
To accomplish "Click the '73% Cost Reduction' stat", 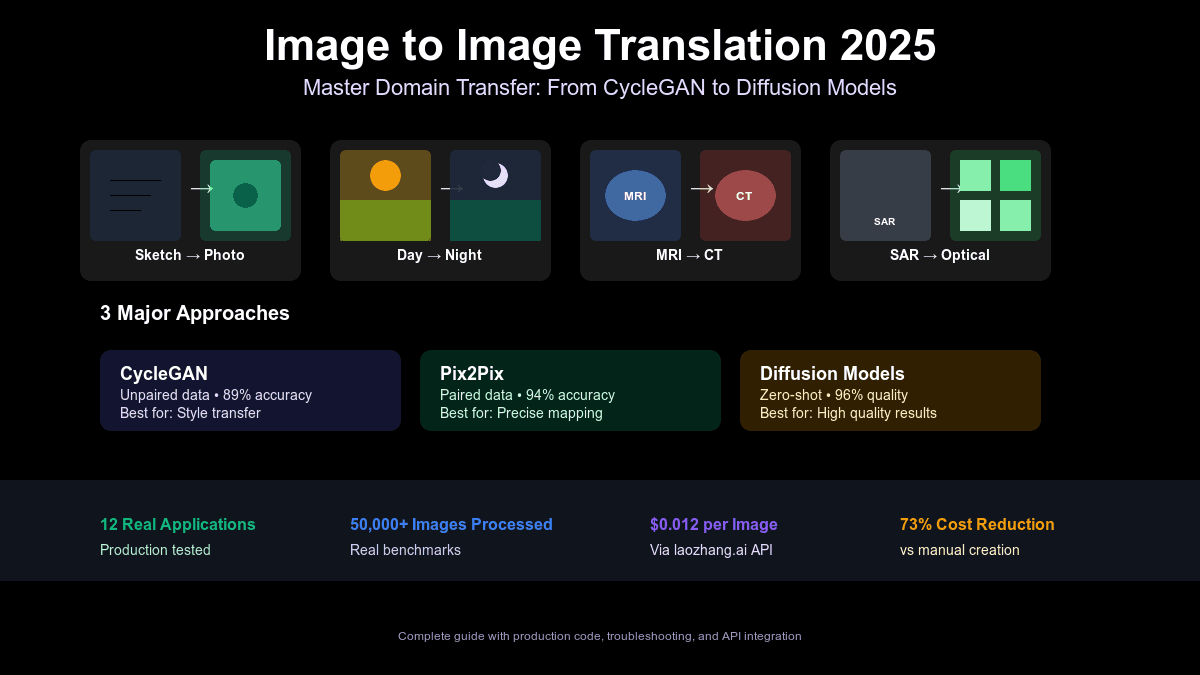I will (977, 524).
